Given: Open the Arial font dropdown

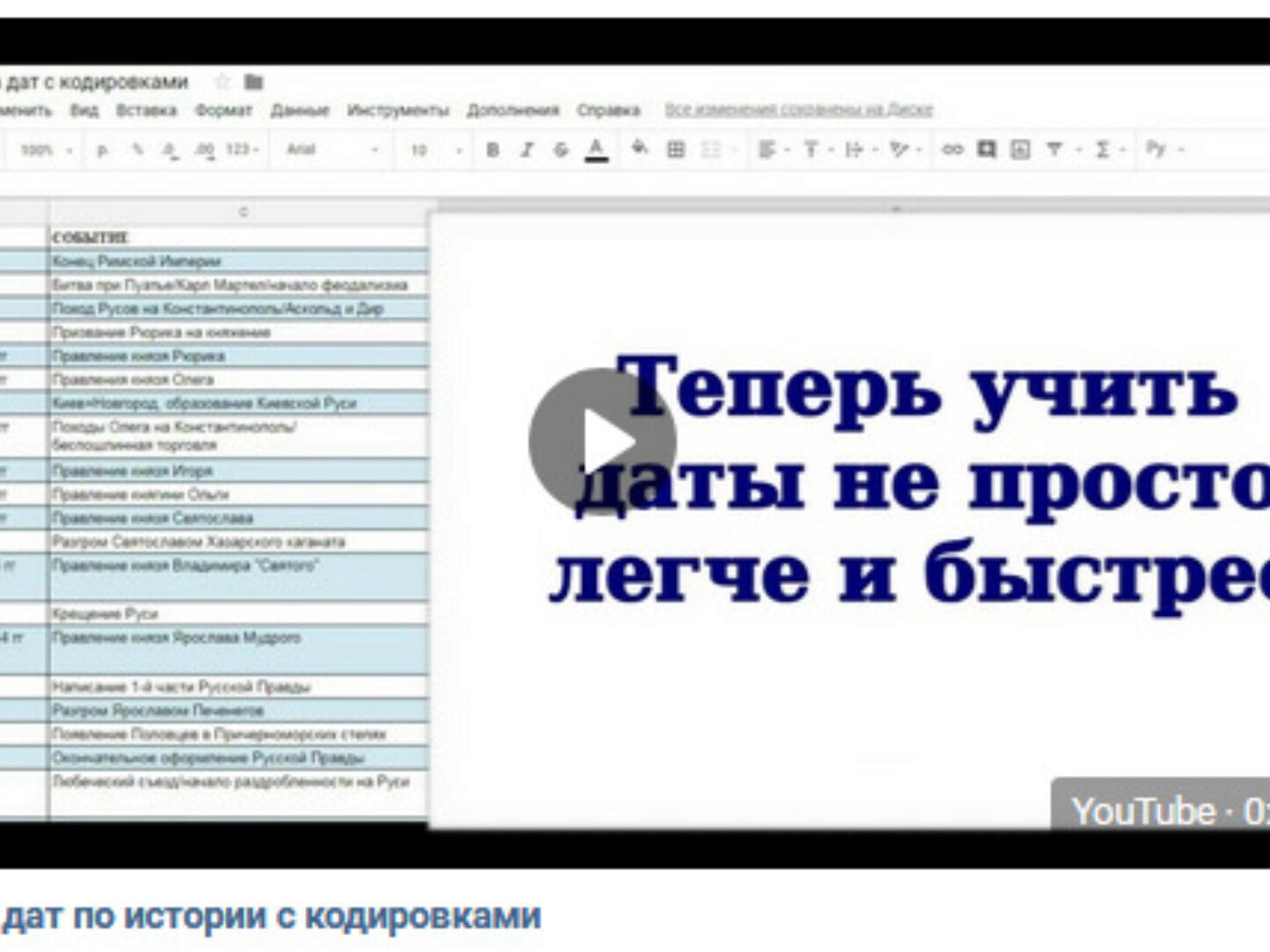Looking at the screenshot, I should (332, 150).
